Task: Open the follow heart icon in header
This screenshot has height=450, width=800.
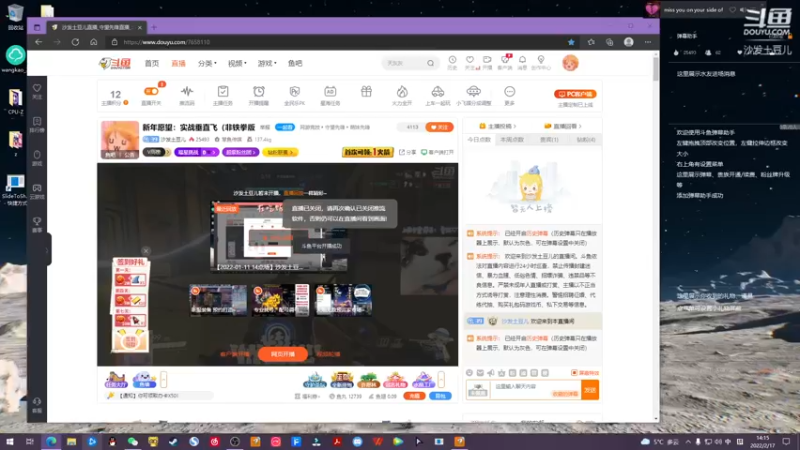Action: coord(470,60)
